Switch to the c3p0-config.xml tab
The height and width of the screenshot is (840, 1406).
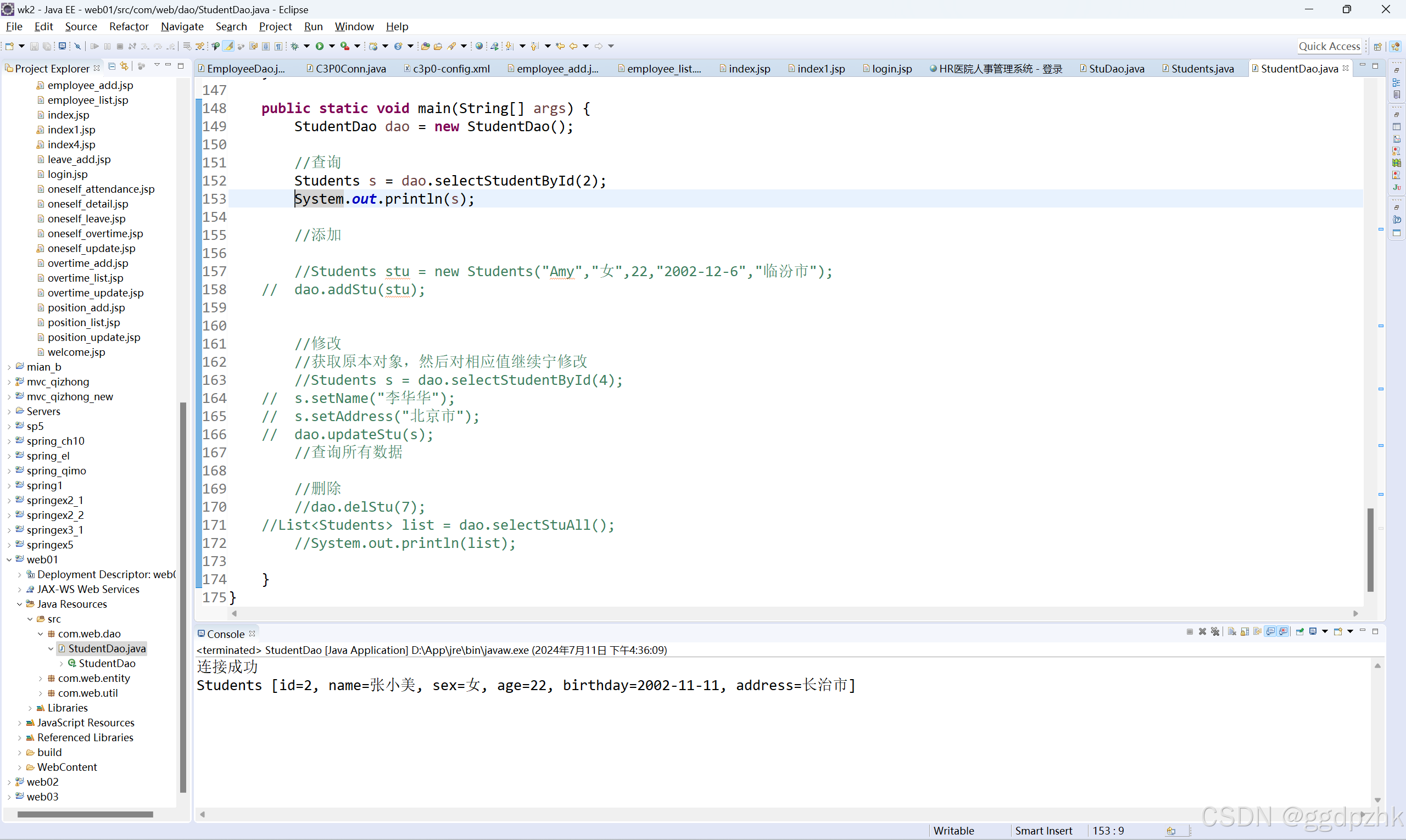[447, 69]
